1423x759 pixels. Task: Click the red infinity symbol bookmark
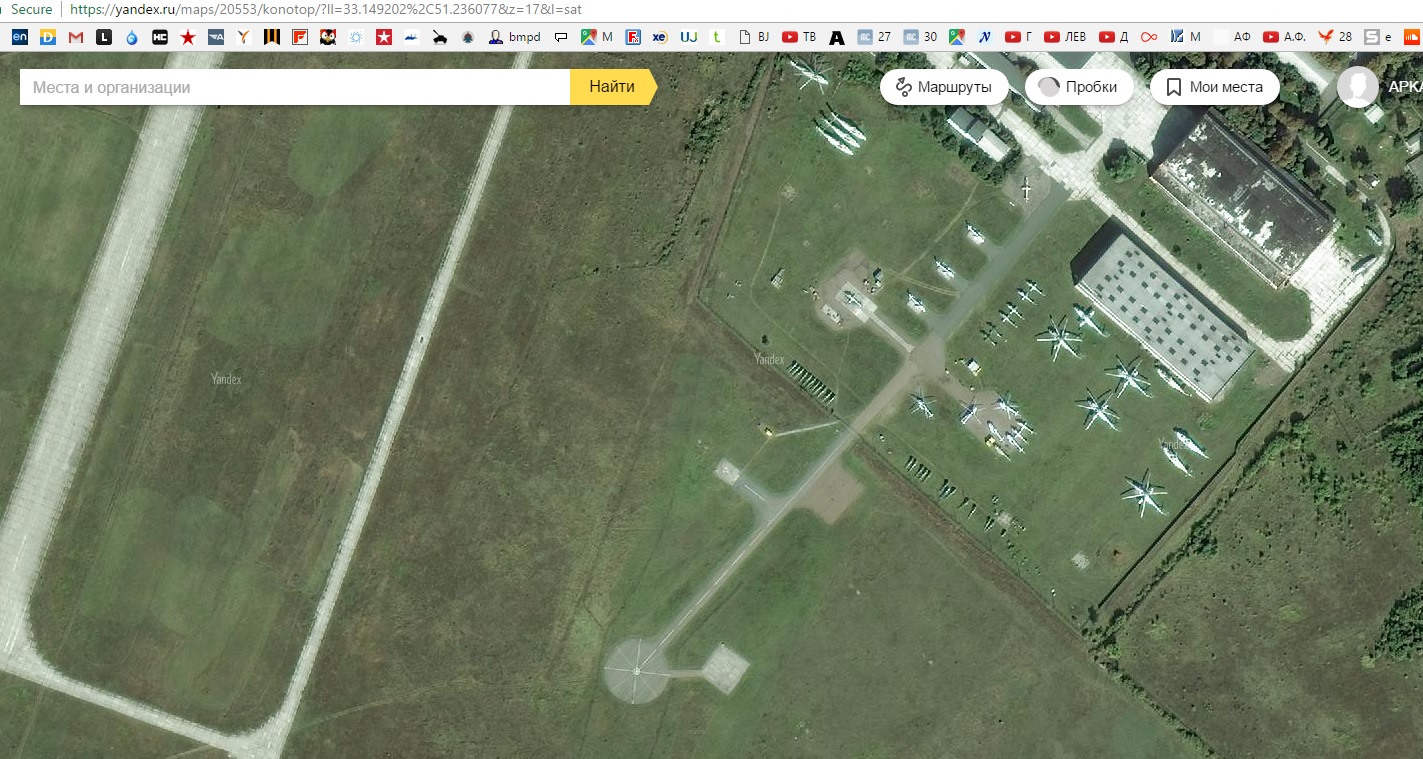(1149, 37)
